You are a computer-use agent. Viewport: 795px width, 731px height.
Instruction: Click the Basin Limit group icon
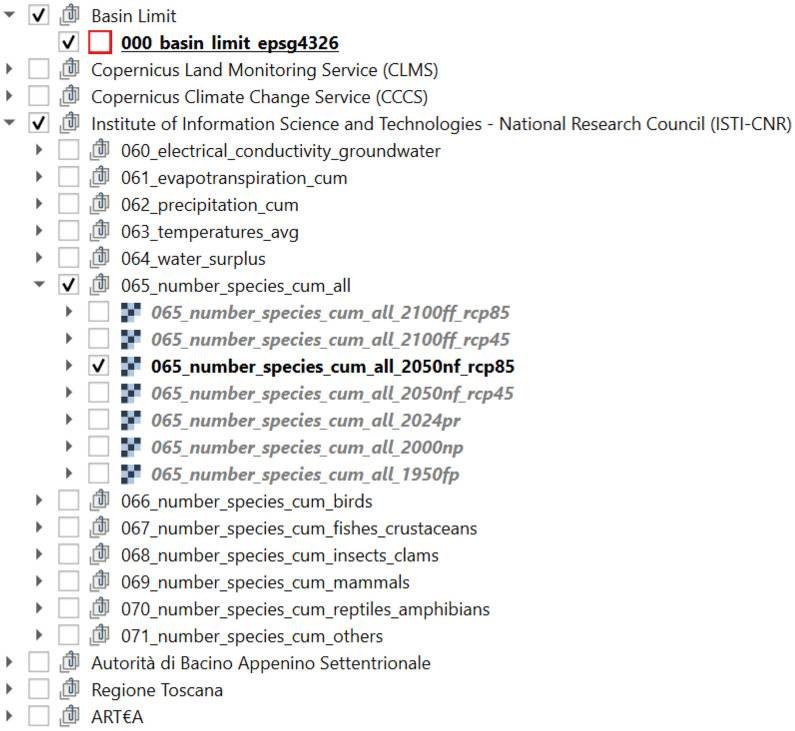tap(69, 15)
